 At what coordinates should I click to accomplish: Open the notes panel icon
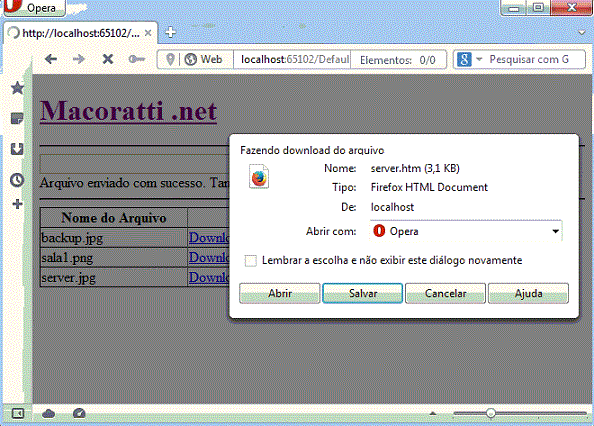(x=17, y=118)
